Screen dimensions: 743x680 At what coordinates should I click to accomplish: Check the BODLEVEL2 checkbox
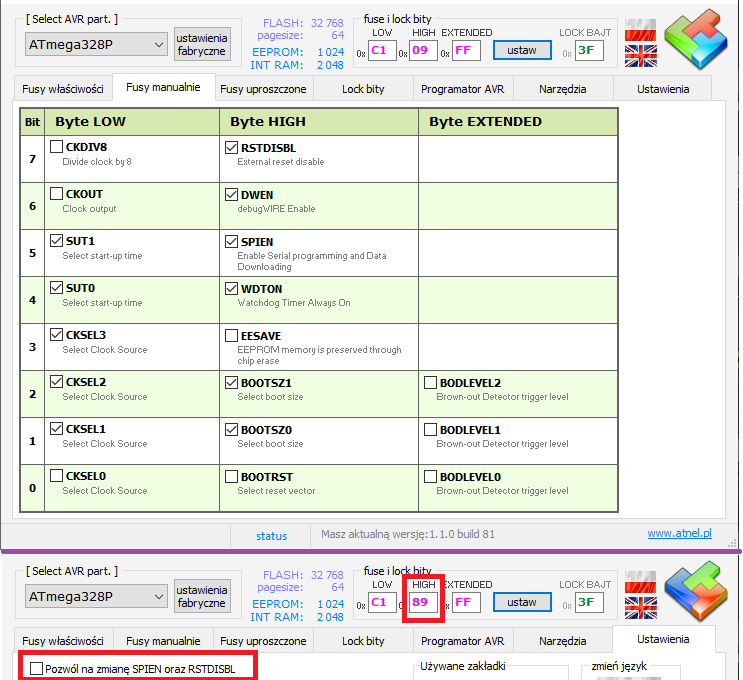point(430,382)
